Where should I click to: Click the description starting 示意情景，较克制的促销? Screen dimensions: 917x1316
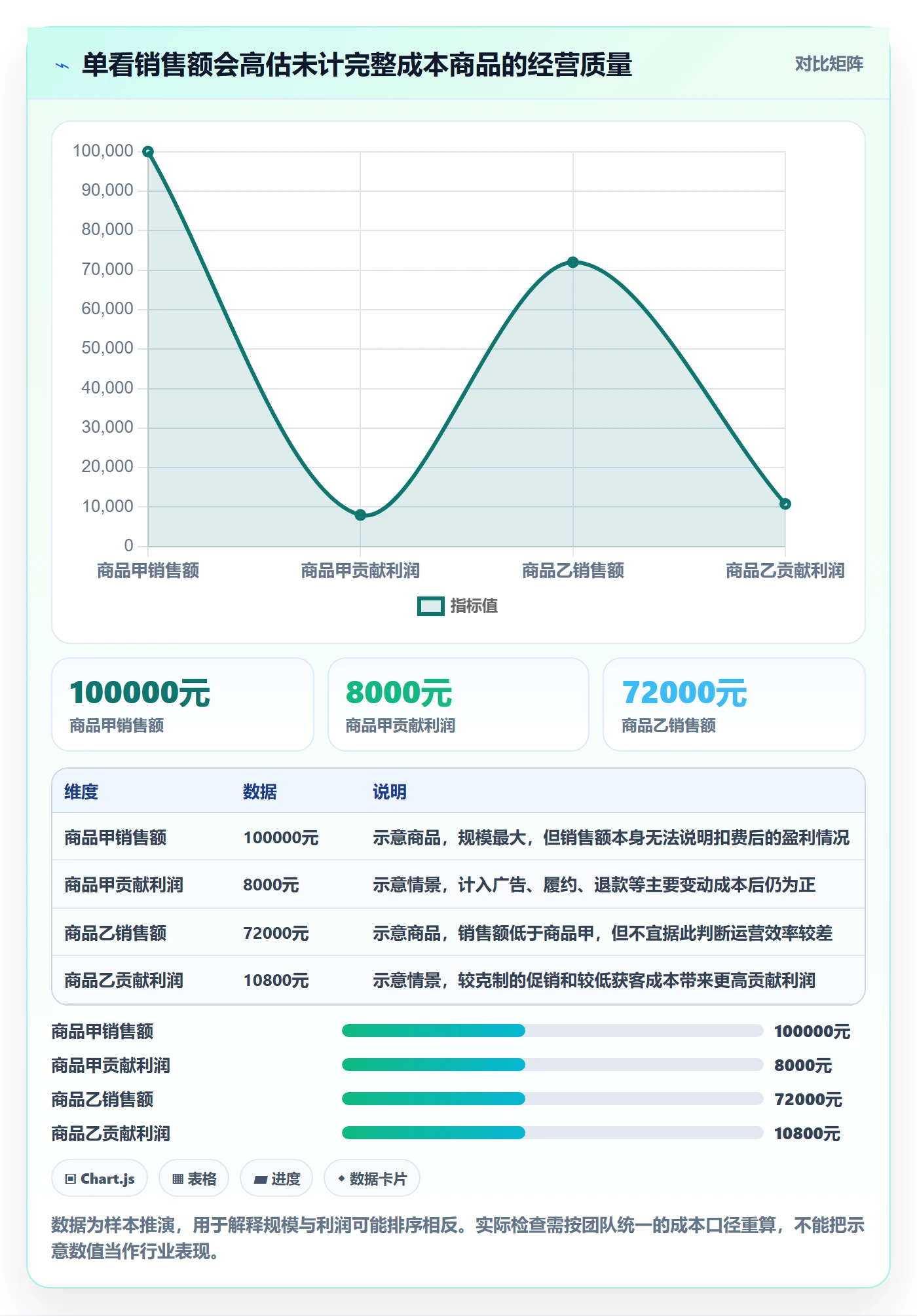[594, 980]
